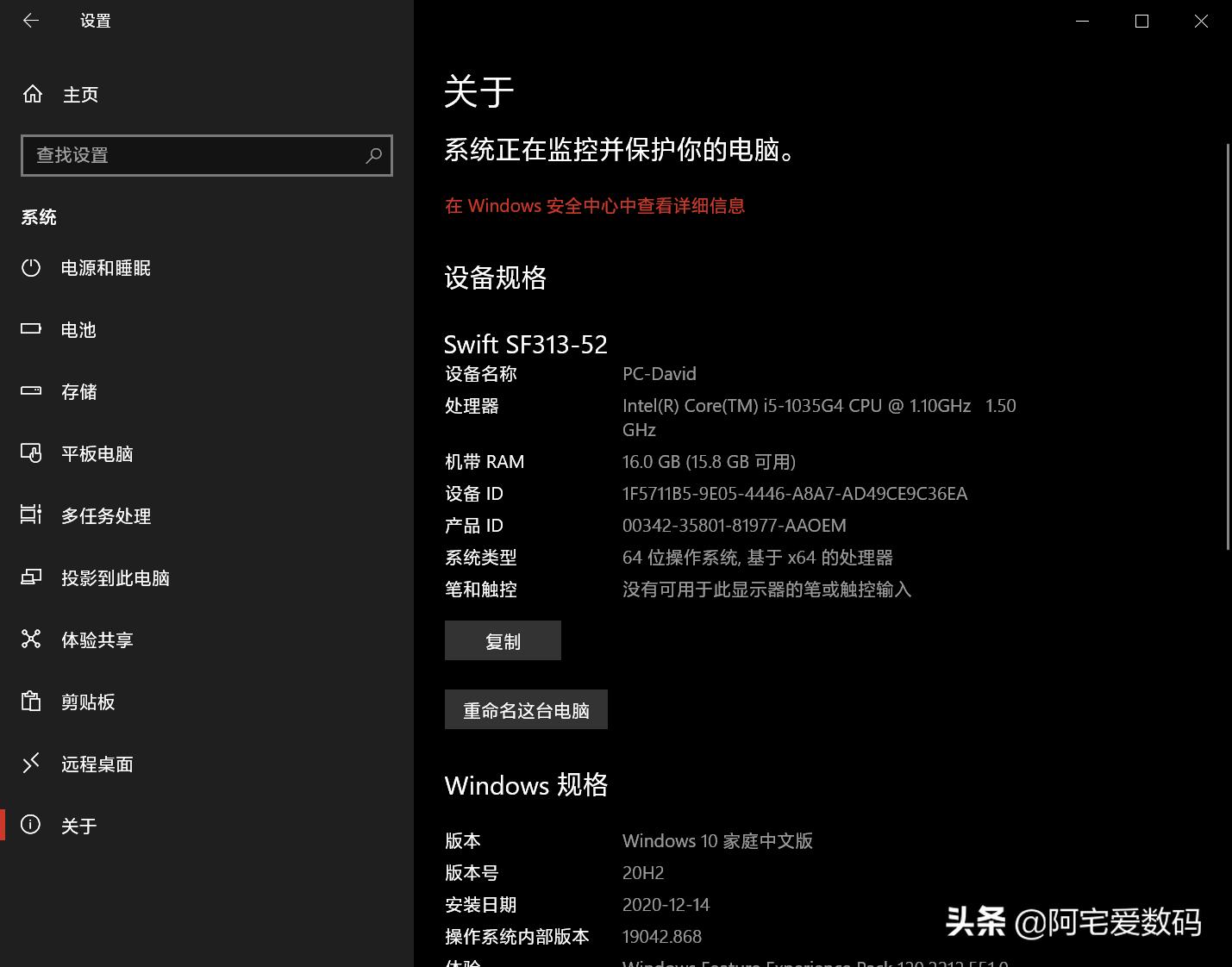Open 多任务处理 multitasking via its icon

pos(31,515)
